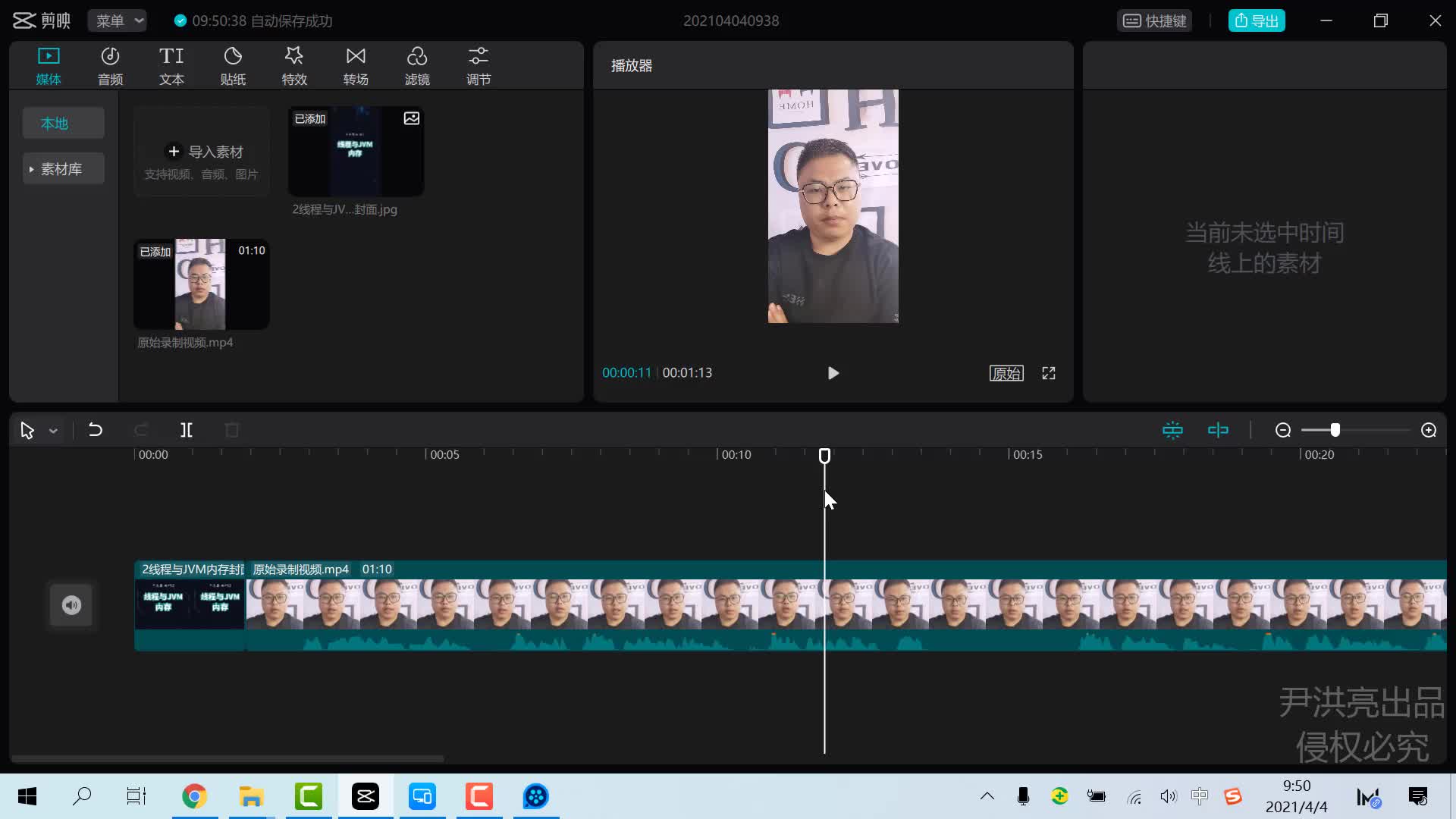Viewport: 1456px width, 819px height.
Task: Toggle timeline auto-snap magnet
Action: click(x=1172, y=431)
